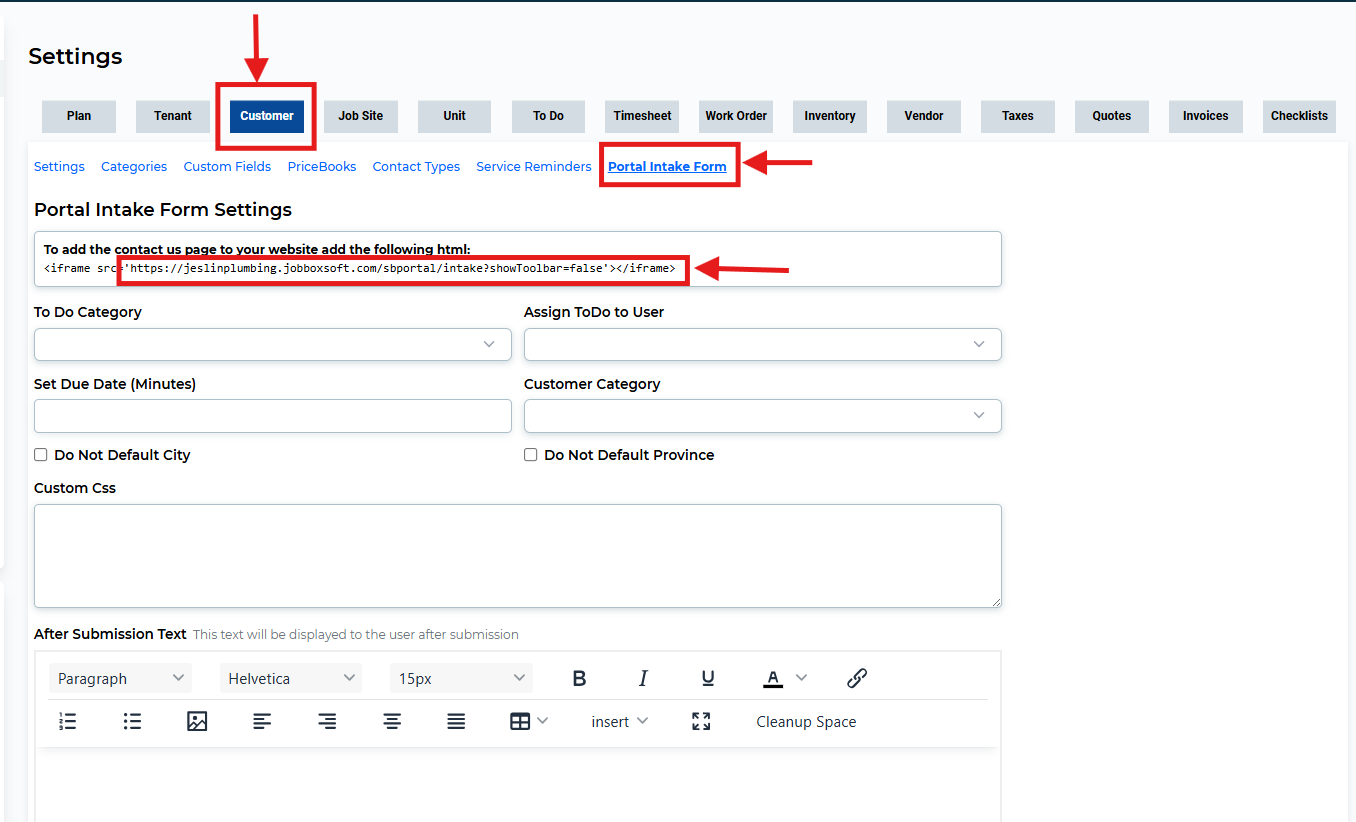Open the Custom Fields link

(227, 167)
